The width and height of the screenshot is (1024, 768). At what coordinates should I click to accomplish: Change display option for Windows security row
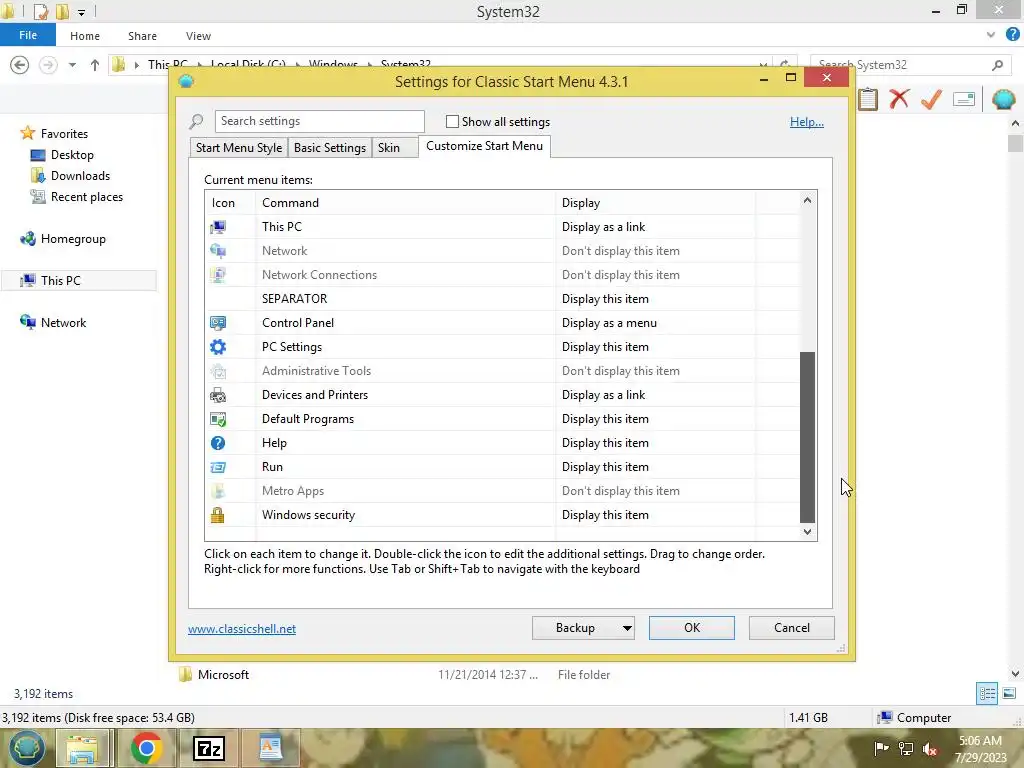[x=655, y=515]
